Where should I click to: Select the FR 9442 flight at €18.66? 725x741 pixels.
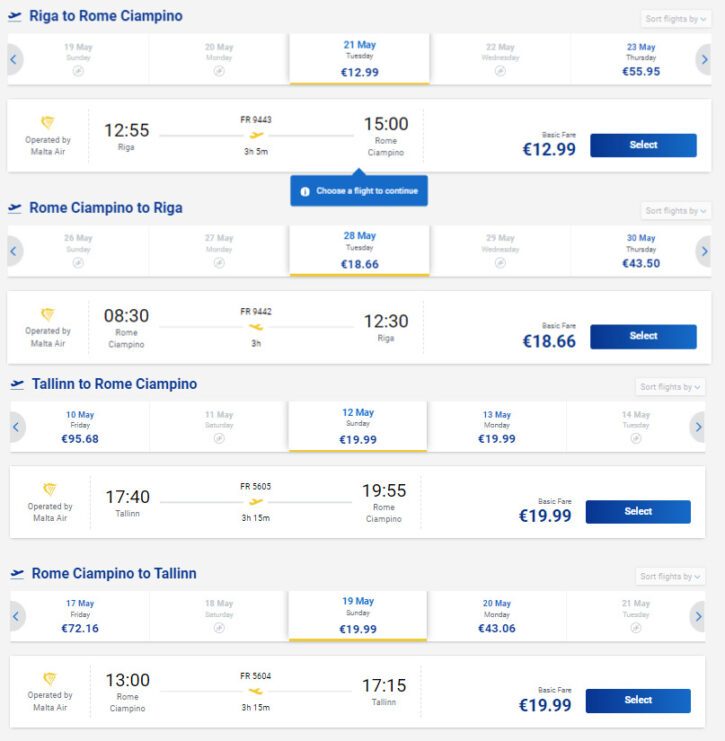click(643, 336)
